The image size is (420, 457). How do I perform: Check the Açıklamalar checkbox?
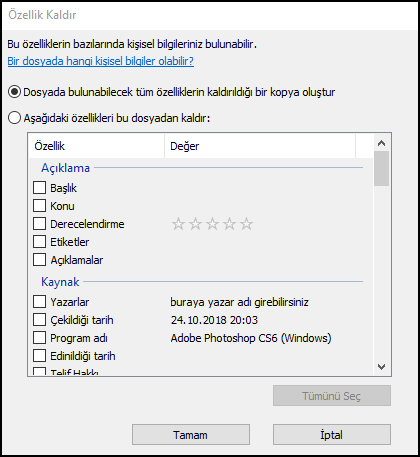39,260
